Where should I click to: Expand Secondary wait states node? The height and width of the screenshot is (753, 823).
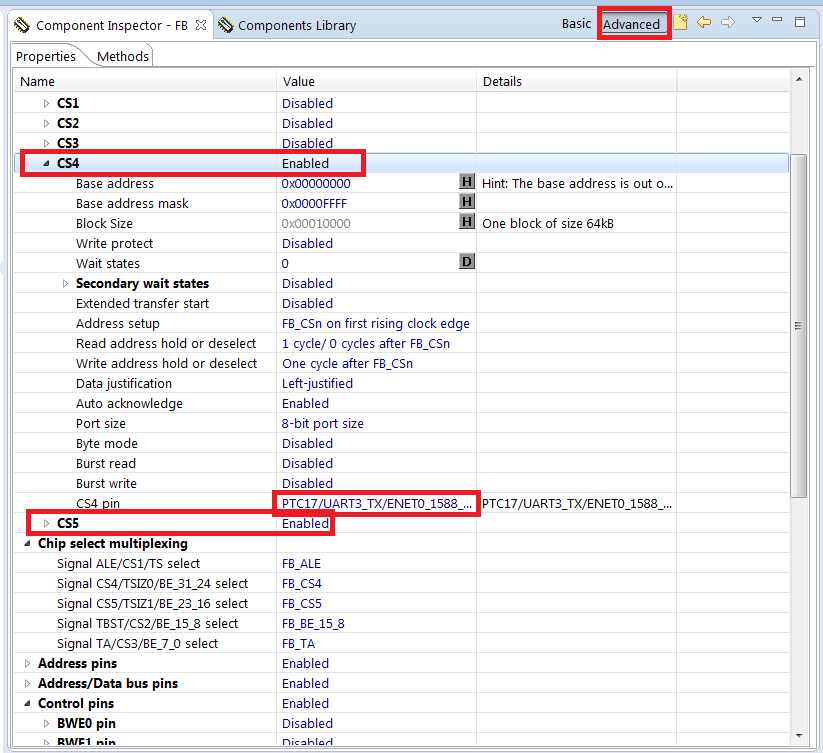pyautogui.click(x=66, y=283)
